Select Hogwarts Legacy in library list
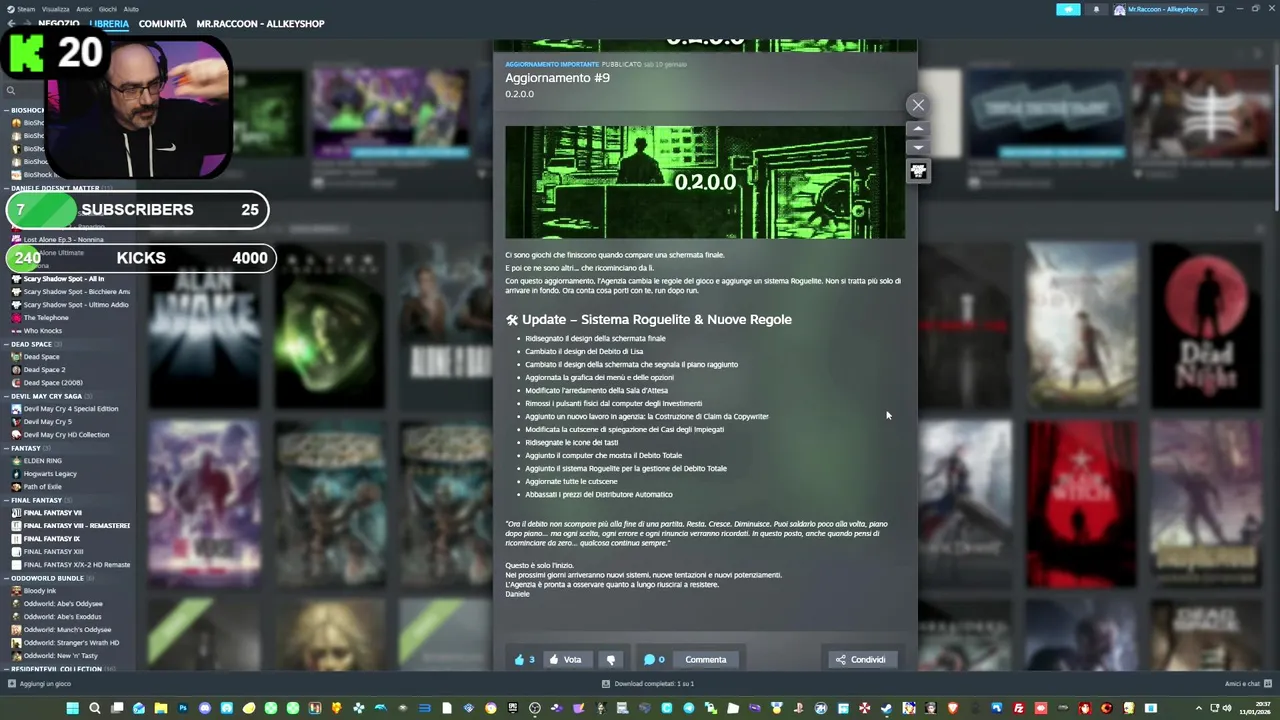The width and height of the screenshot is (1280, 720). 50,474
